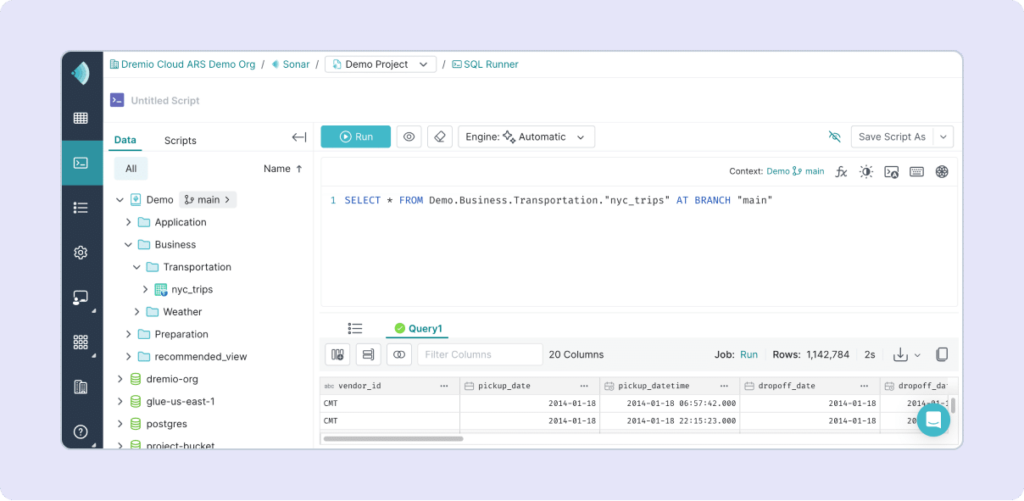Image resolution: width=1024 pixels, height=501 pixels.
Task: Toggle autocomplete terminal icon in editor
Action: (891, 172)
